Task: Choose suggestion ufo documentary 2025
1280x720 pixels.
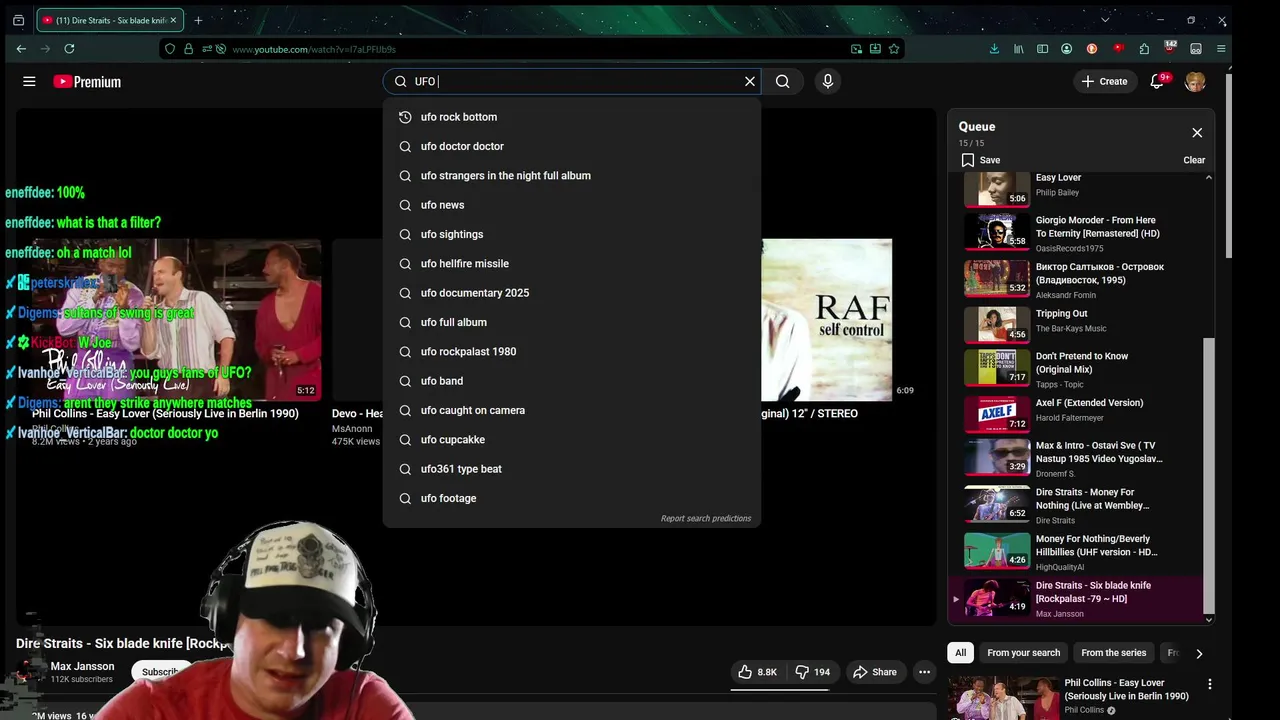Action: pos(572,293)
